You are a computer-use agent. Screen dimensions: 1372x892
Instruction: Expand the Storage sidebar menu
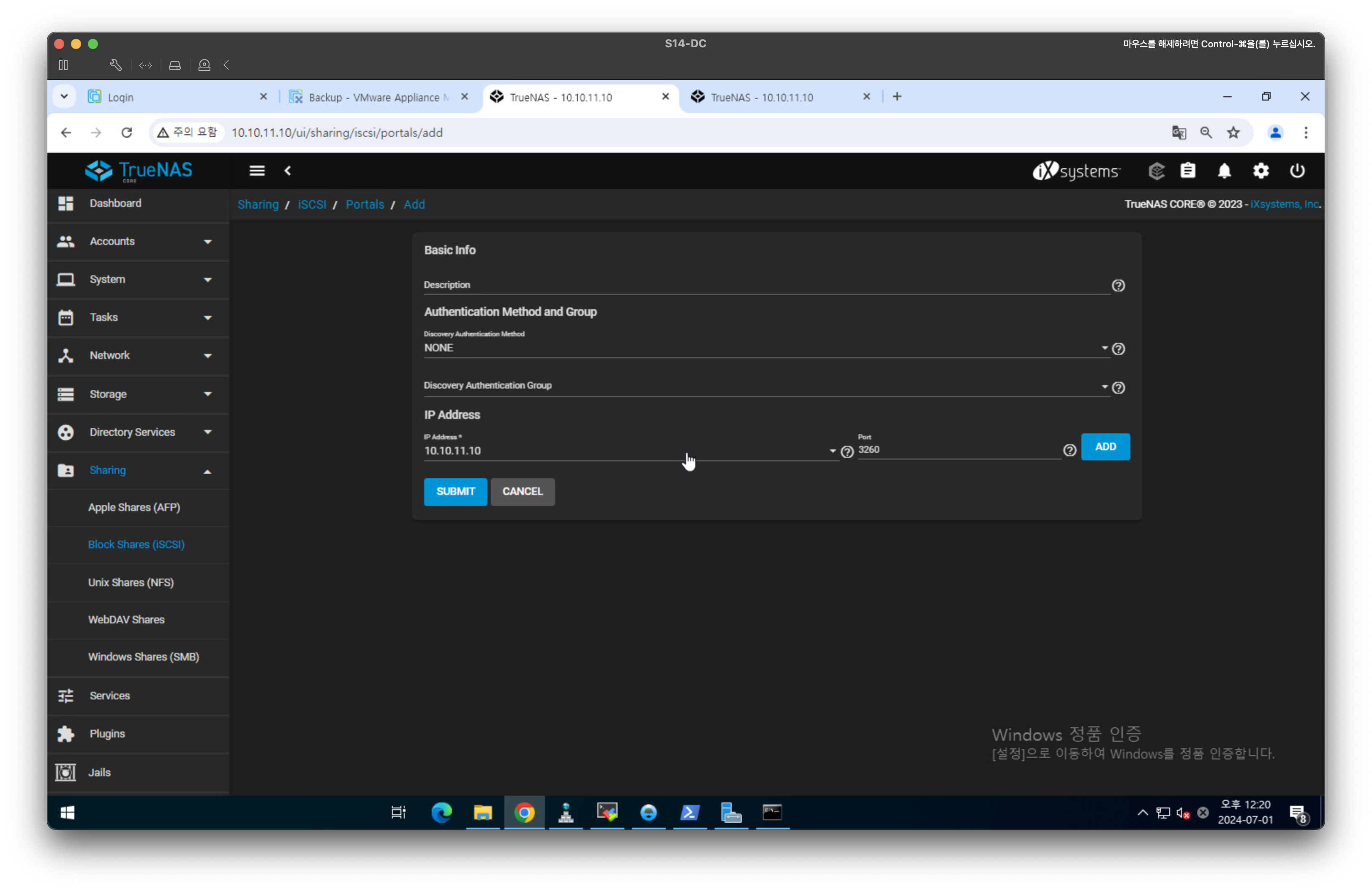[138, 394]
